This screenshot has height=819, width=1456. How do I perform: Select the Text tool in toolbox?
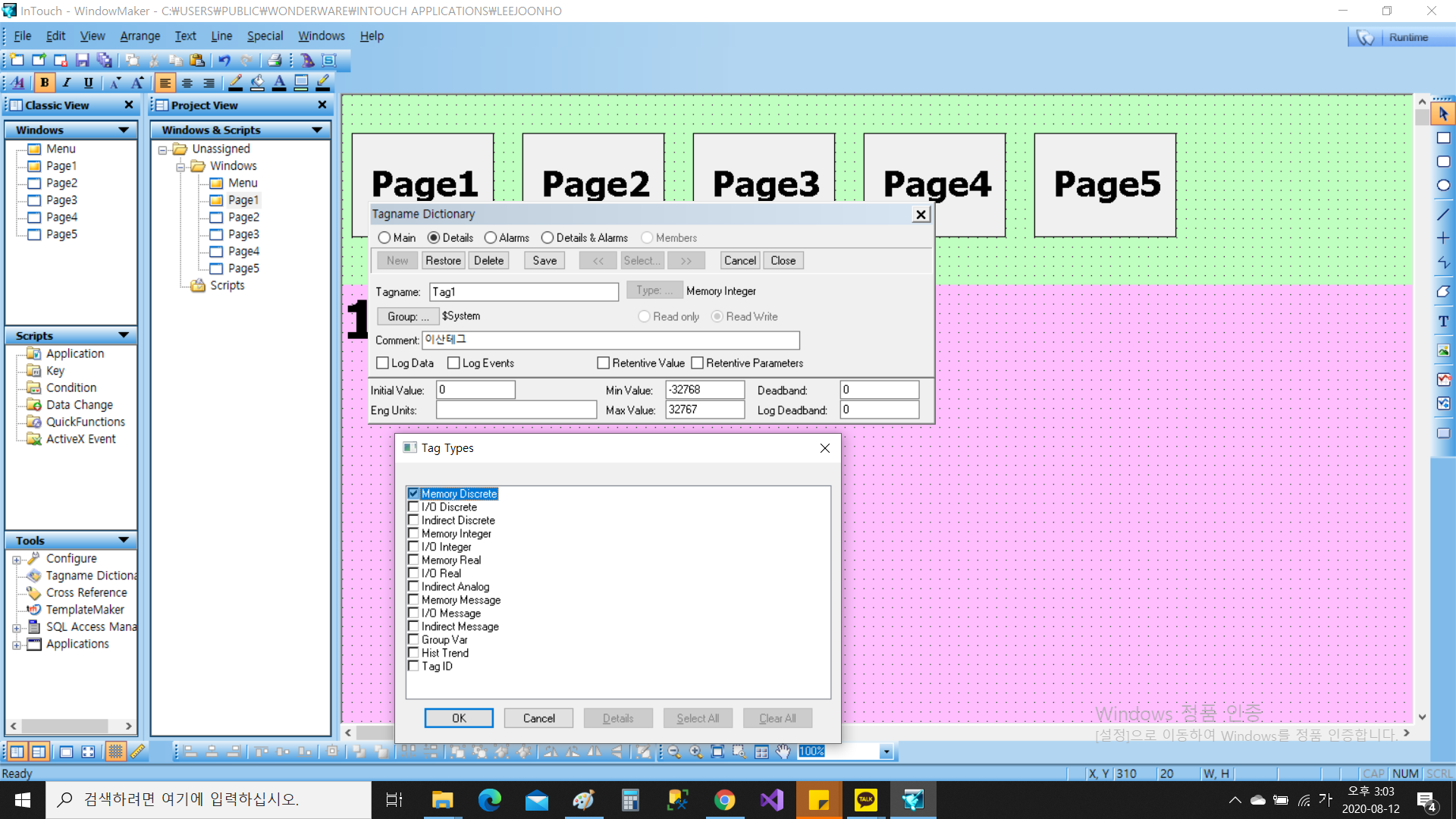[1443, 322]
